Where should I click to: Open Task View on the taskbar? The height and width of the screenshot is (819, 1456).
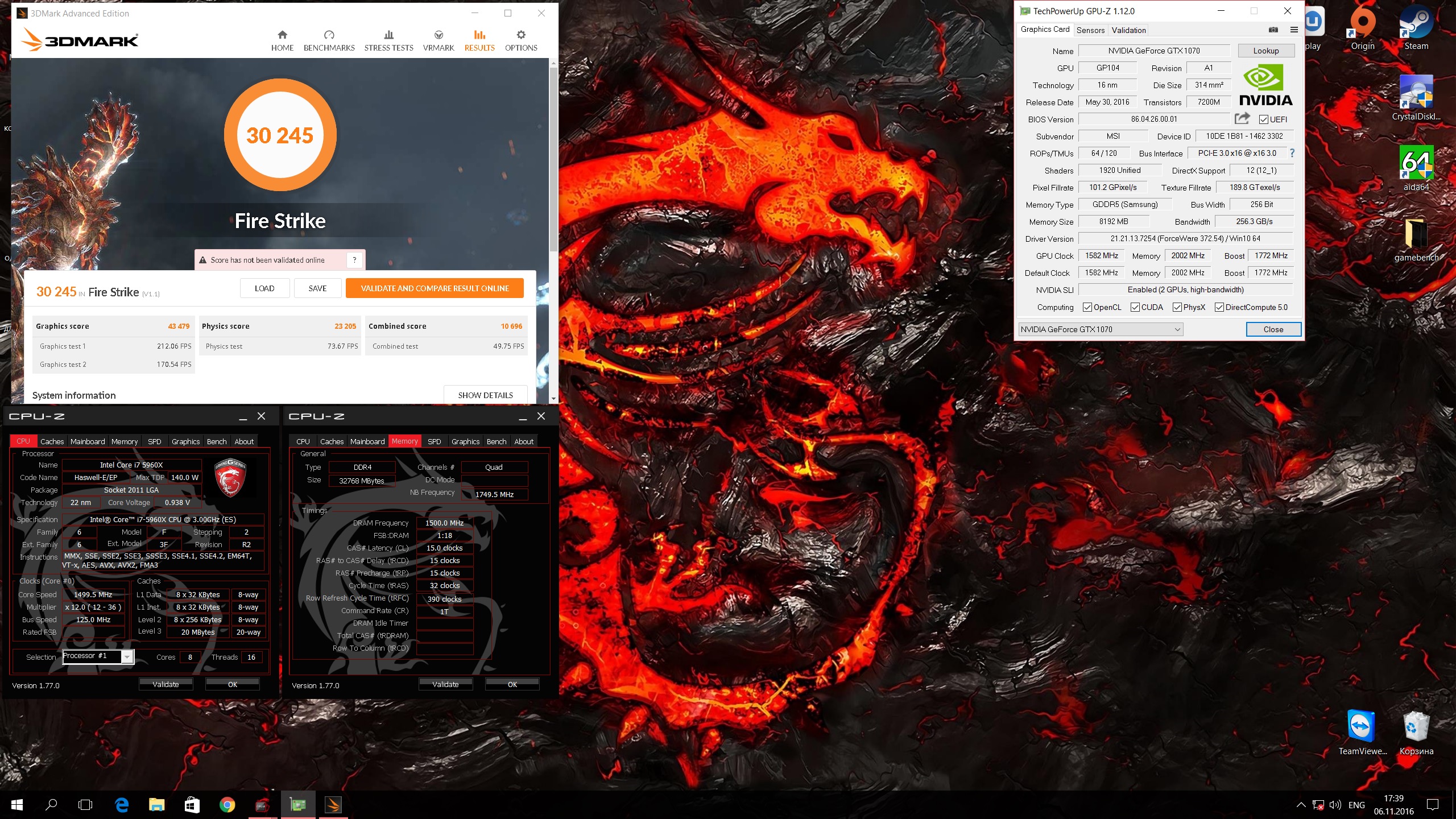(x=85, y=805)
